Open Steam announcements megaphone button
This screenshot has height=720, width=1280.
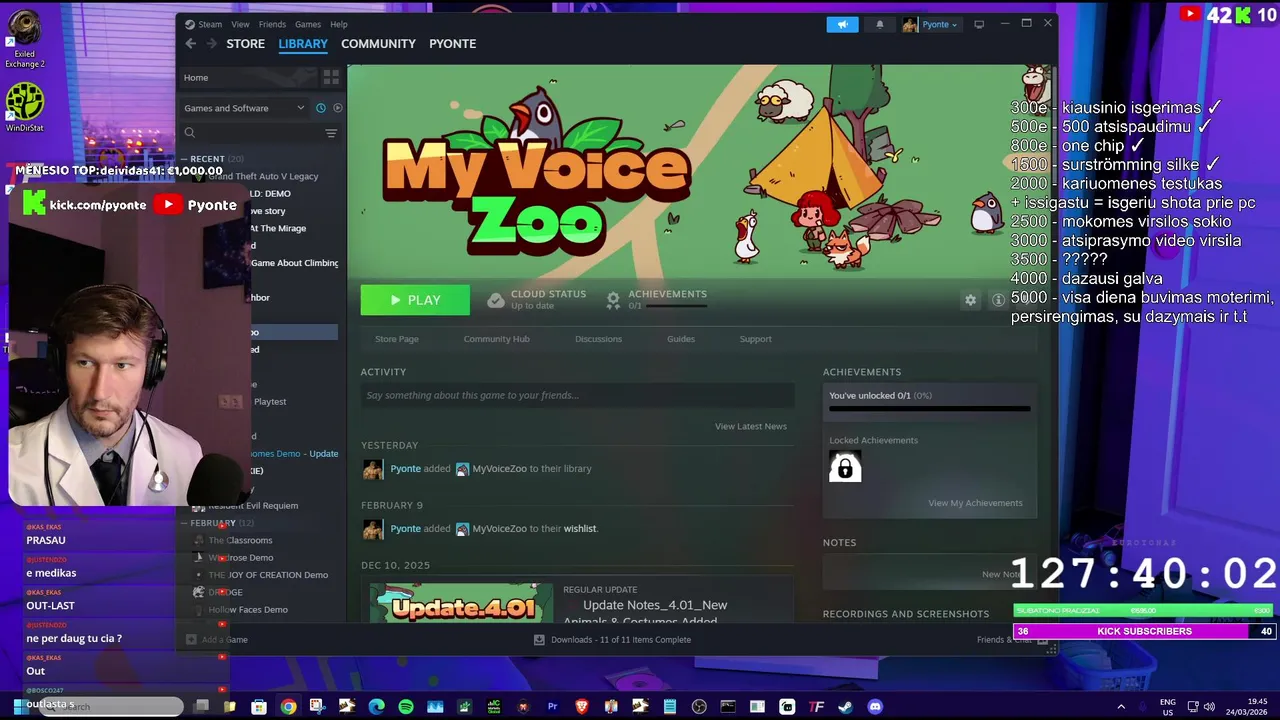coord(842,24)
